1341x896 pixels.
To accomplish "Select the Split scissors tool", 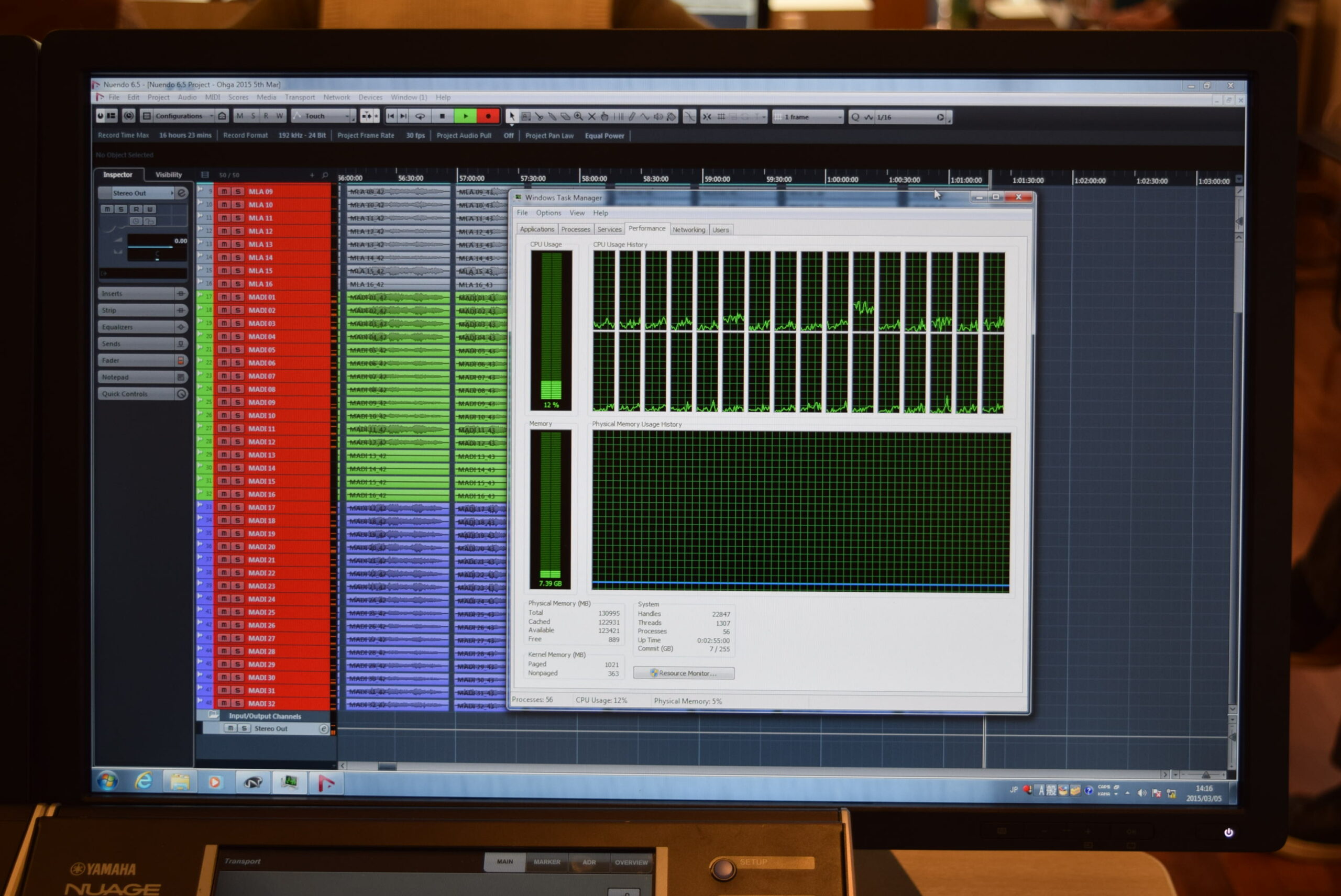I will (x=539, y=117).
